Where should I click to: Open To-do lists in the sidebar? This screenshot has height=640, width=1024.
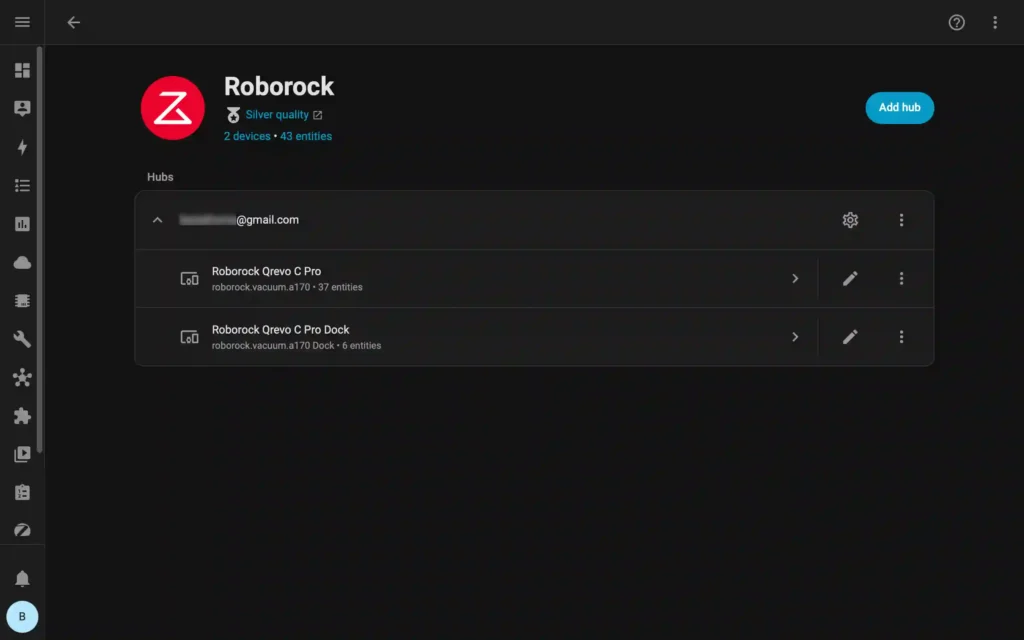click(x=22, y=185)
